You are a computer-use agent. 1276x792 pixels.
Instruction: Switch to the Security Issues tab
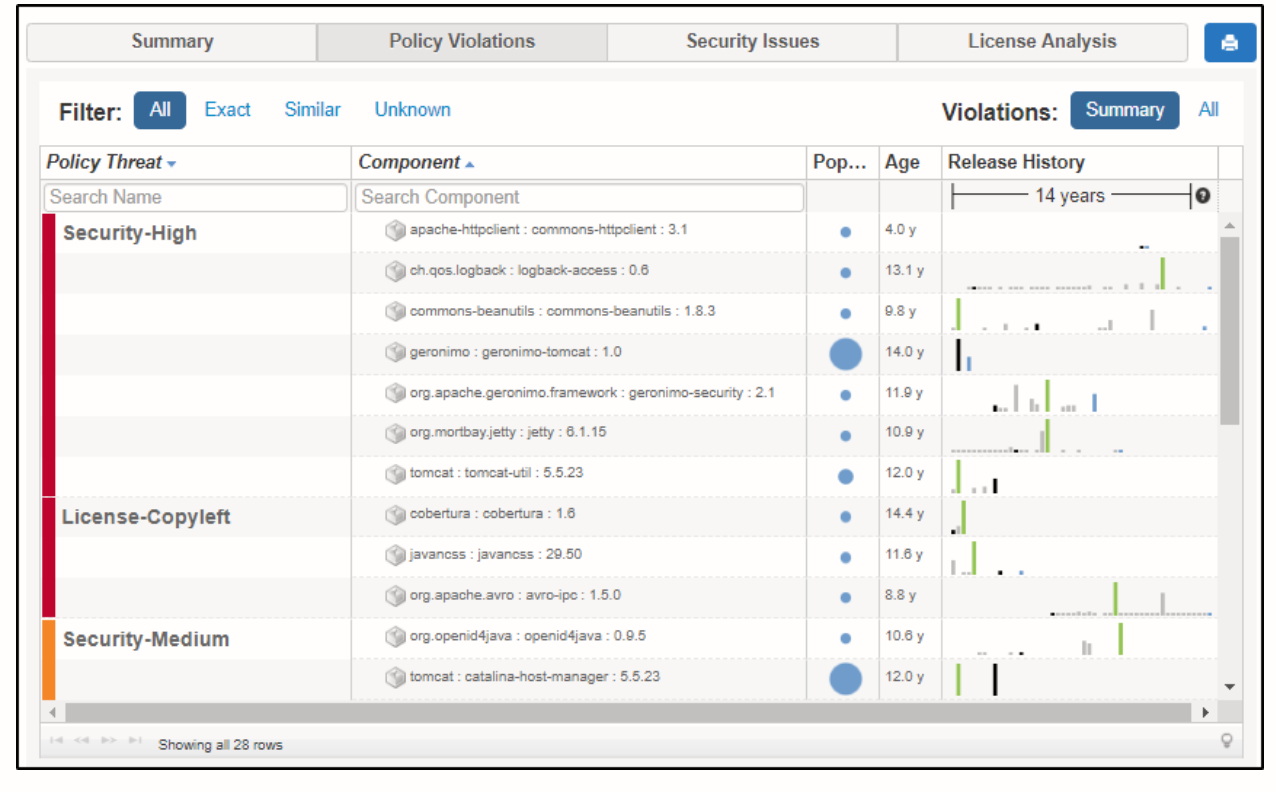tap(752, 41)
